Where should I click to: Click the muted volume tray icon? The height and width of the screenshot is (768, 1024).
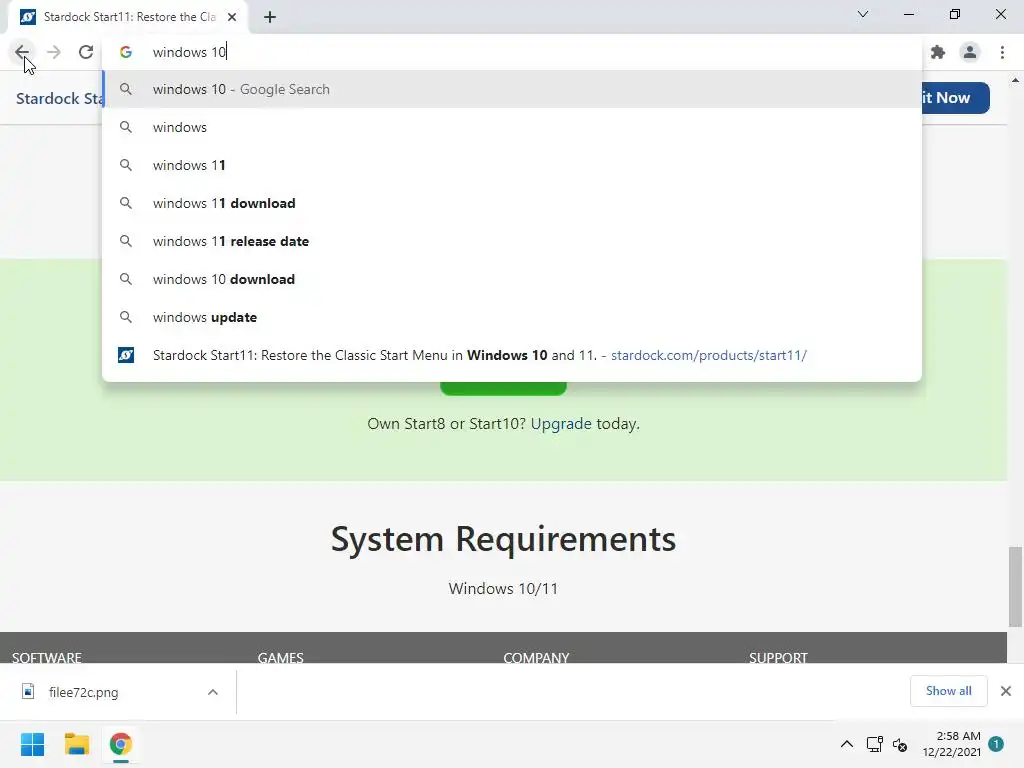[x=900, y=744]
